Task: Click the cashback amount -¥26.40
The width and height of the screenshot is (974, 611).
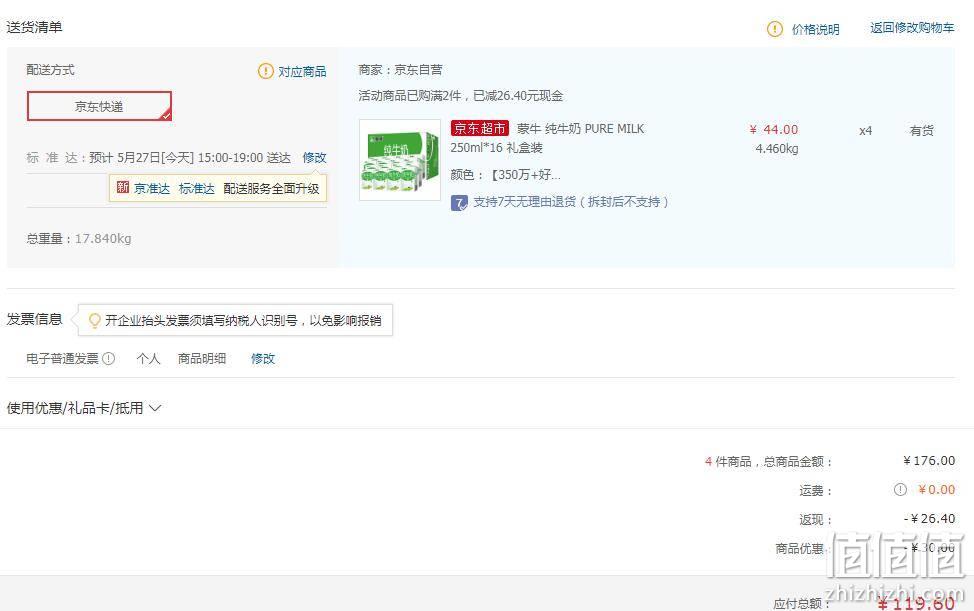Action: click(x=929, y=518)
